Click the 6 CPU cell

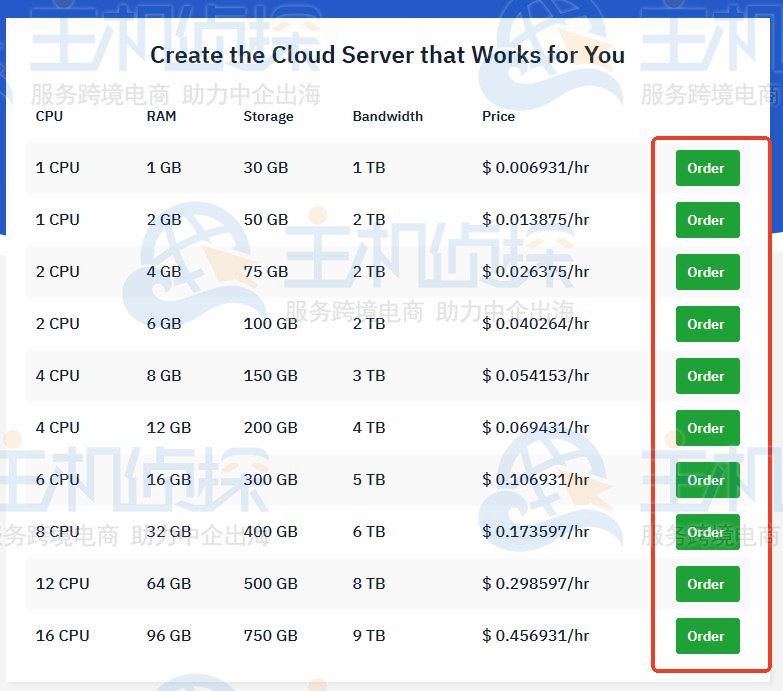(57, 479)
